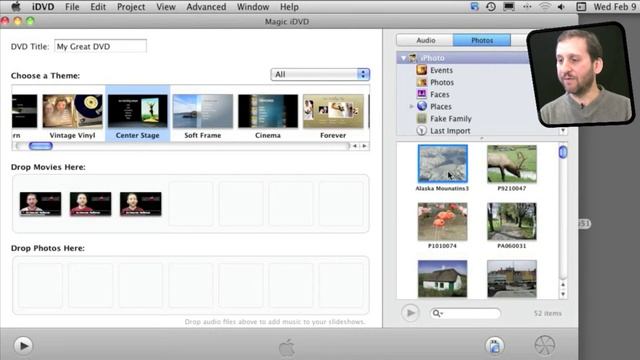Viewport: 640px width, 360px height.
Task: Open the Apple menu
Action: [16, 7]
